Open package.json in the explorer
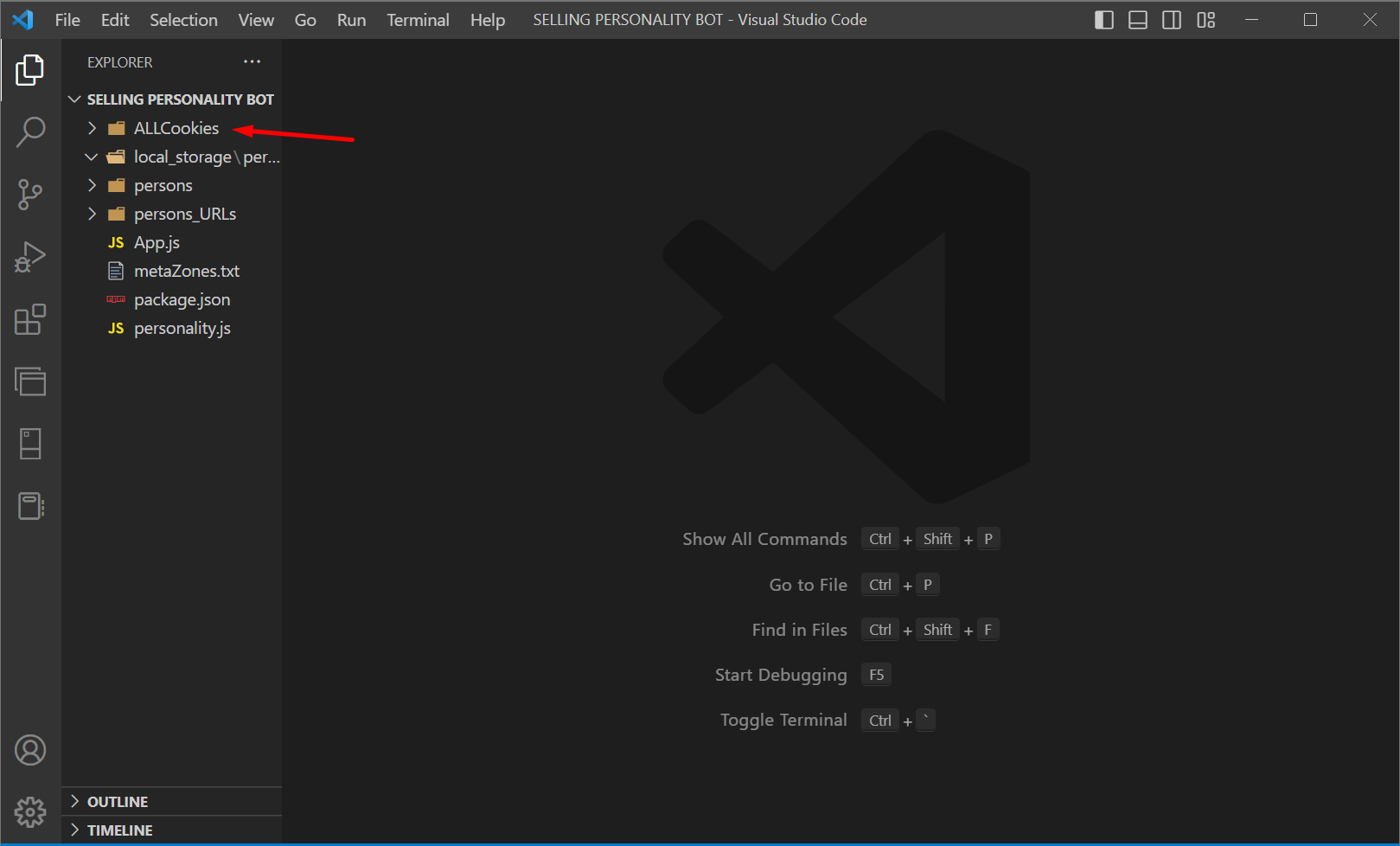The image size is (1400, 846). coord(182,300)
